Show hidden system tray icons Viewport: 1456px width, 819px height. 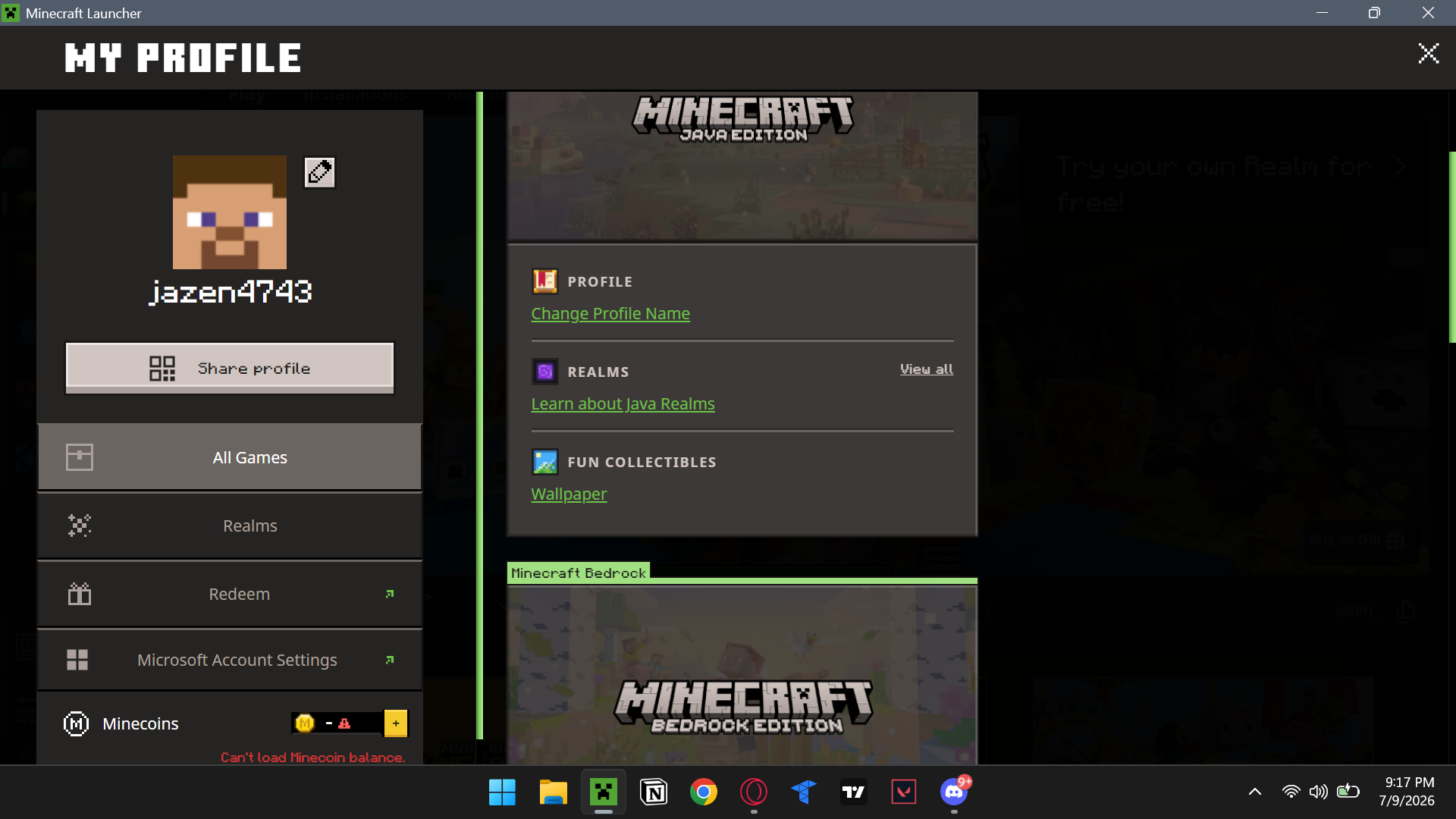click(x=1255, y=792)
